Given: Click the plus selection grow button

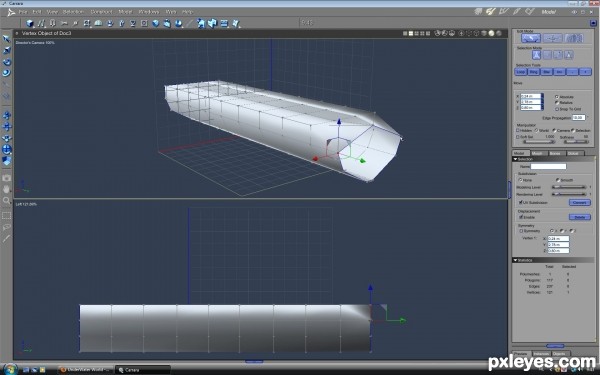Looking at the screenshot, I should click(585, 72).
